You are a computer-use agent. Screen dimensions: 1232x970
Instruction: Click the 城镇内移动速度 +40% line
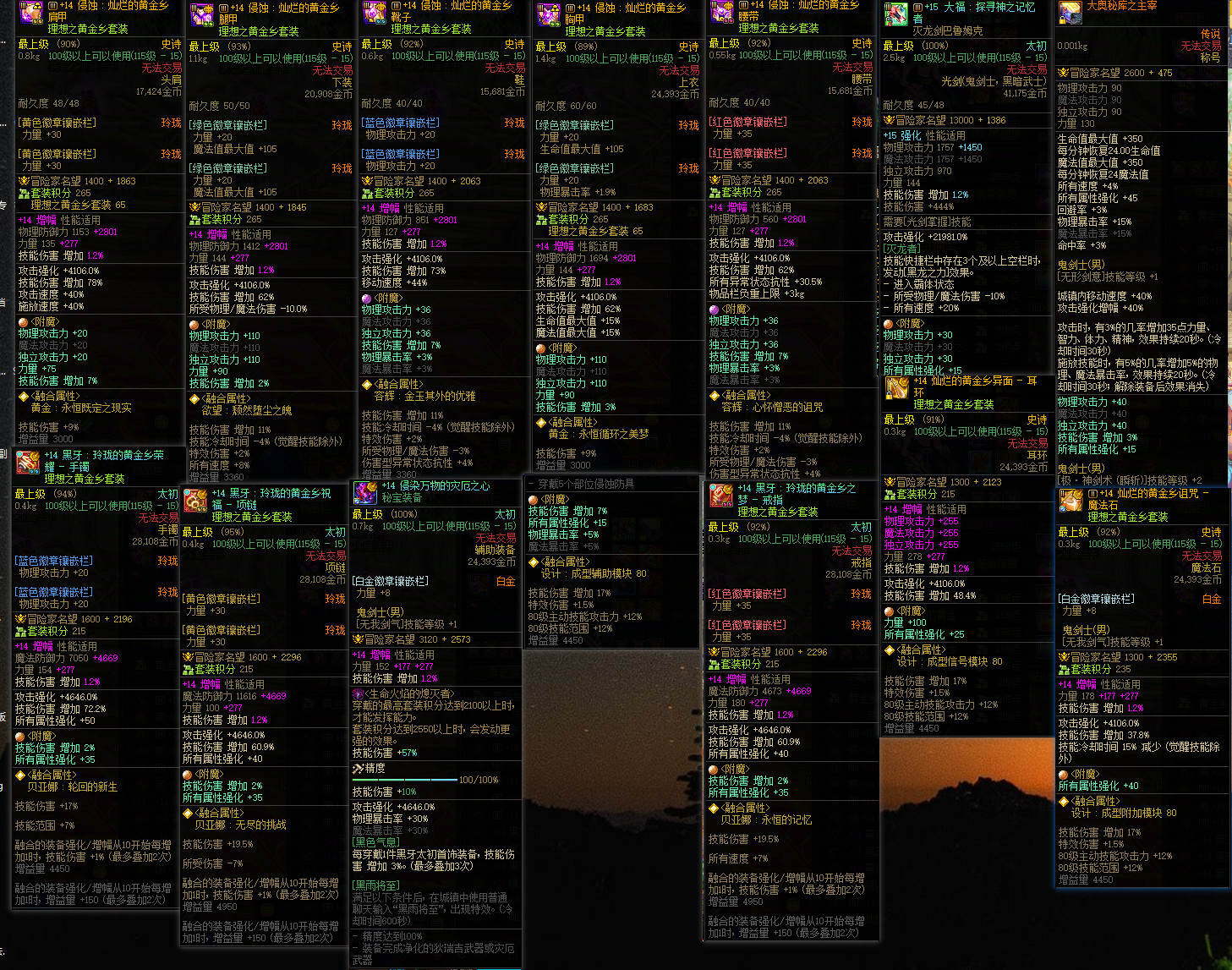click(x=1105, y=296)
